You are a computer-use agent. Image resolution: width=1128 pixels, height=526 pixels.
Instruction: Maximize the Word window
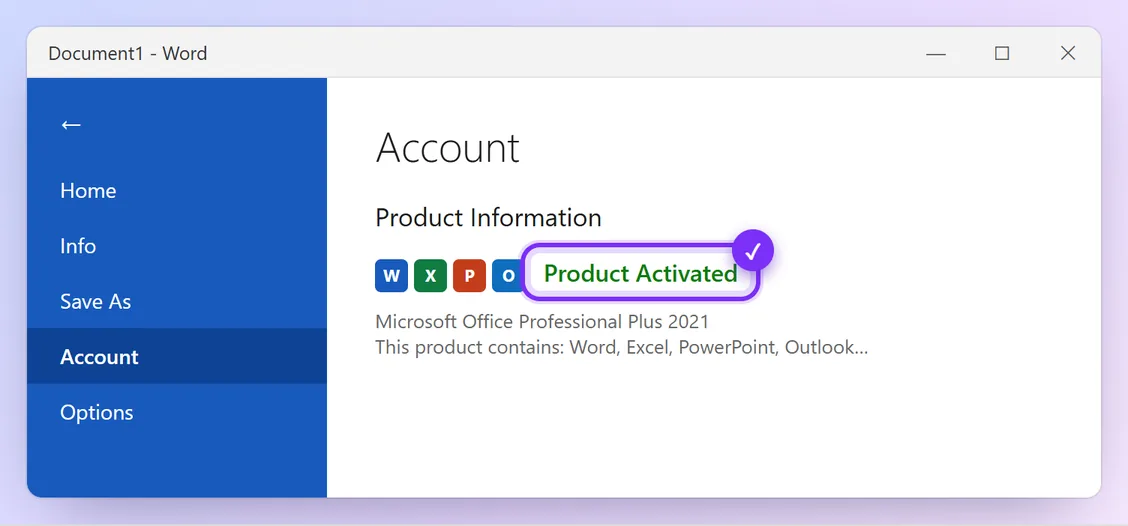pos(1002,53)
